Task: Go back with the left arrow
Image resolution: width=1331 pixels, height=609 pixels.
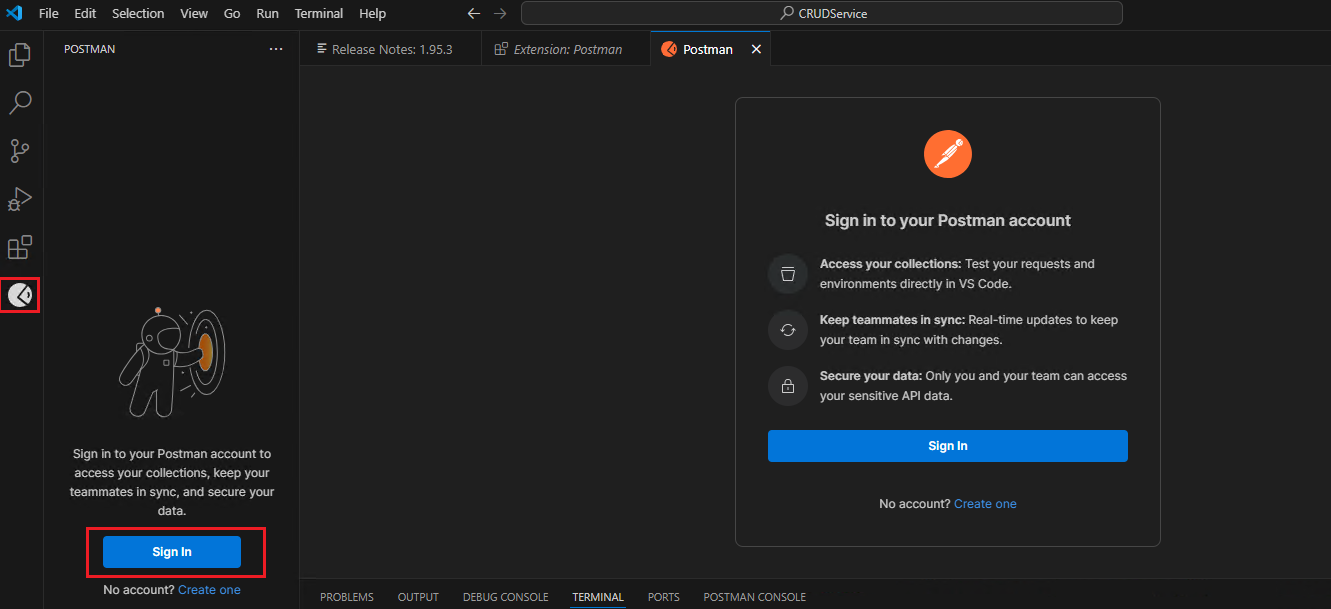Action: pos(474,13)
